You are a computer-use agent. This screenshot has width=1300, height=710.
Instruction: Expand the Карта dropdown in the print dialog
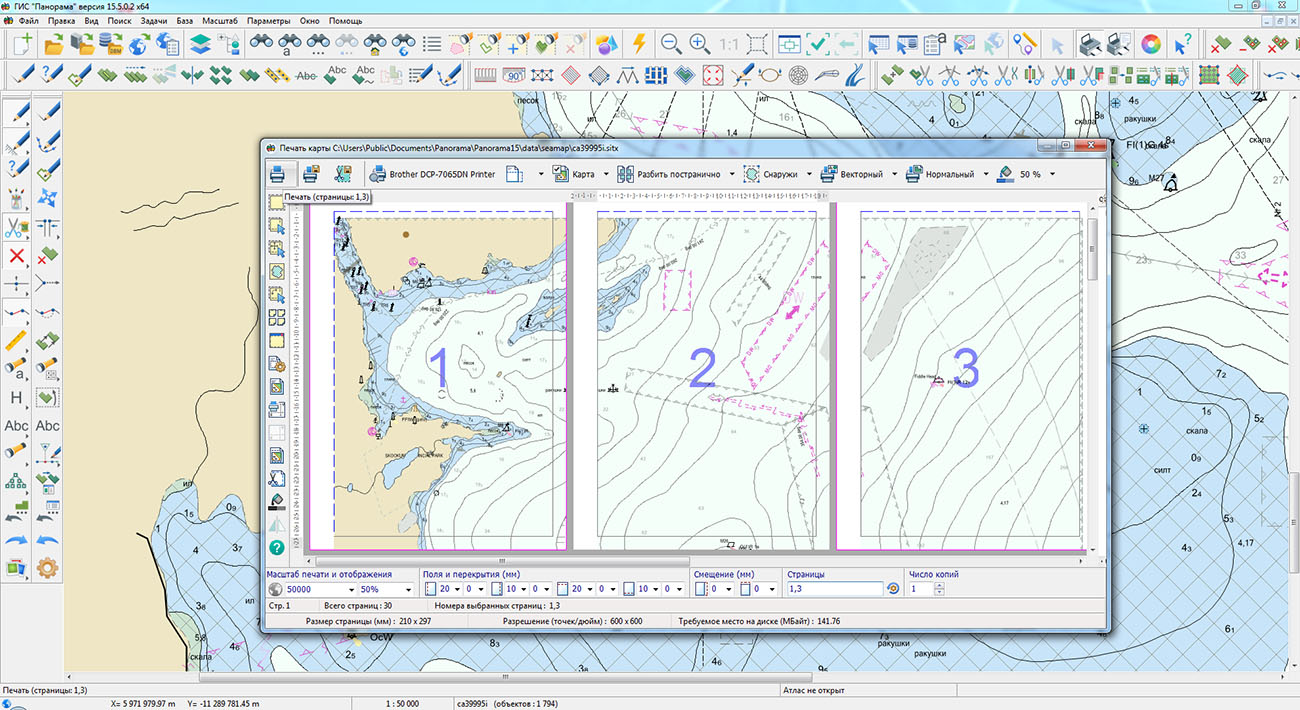pyautogui.click(x=606, y=174)
